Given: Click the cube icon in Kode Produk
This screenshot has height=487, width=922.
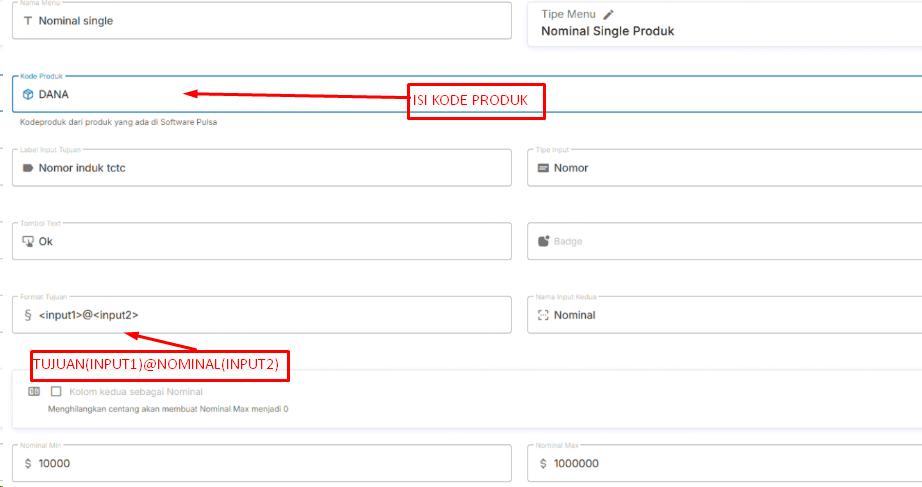Looking at the screenshot, I should pyautogui.click(x=28, y=94).
